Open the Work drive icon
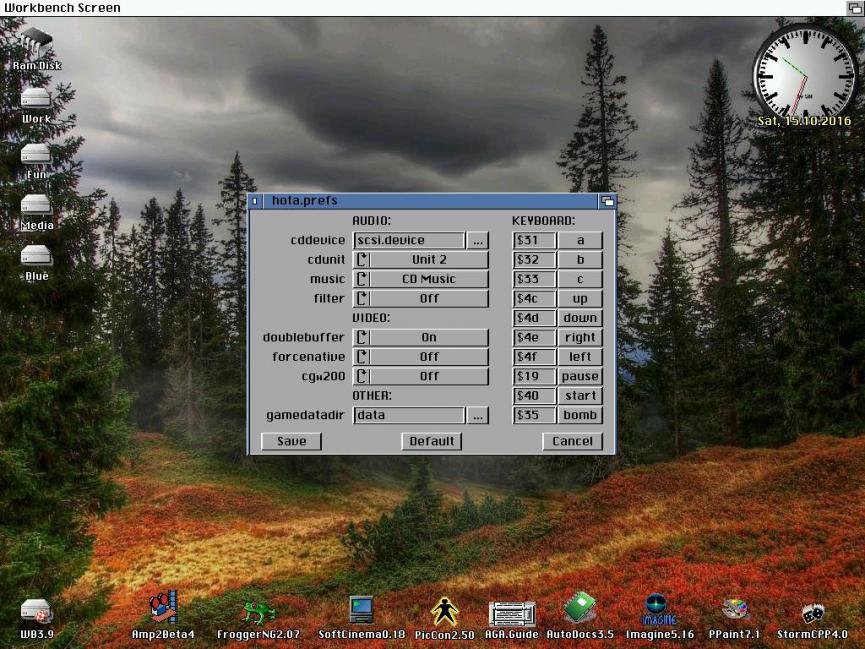Screen dimensions: 865x649 [x=36, y=100]
